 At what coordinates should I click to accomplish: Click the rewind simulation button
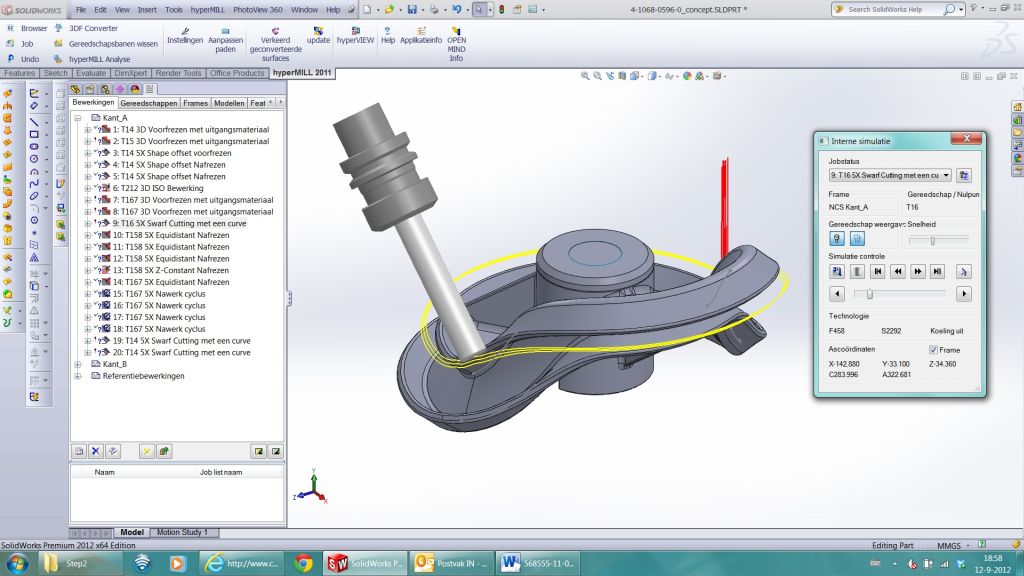click(898, 271)
